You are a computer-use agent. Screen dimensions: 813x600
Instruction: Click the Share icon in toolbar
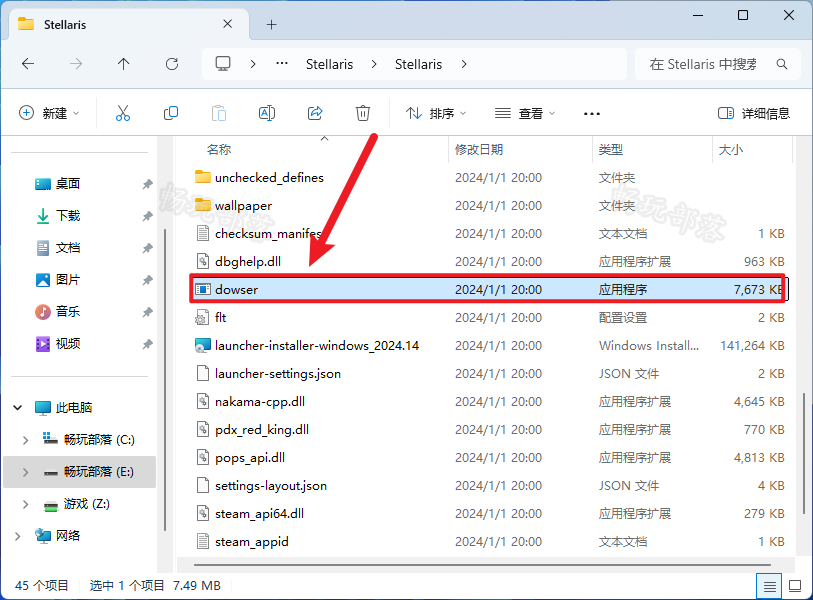click(x=315, y=113)
